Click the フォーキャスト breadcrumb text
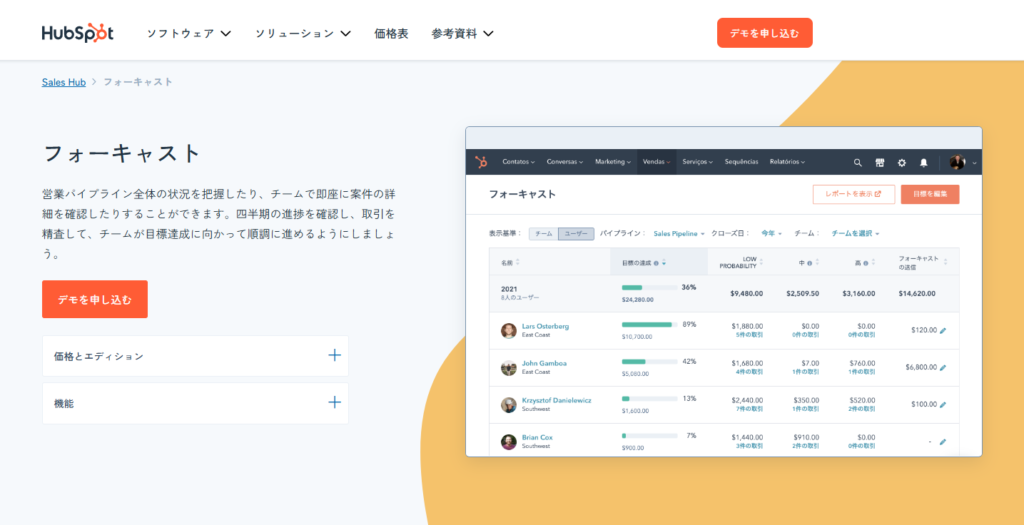Screen dimensions: 1024x525 tap(138, 82)
